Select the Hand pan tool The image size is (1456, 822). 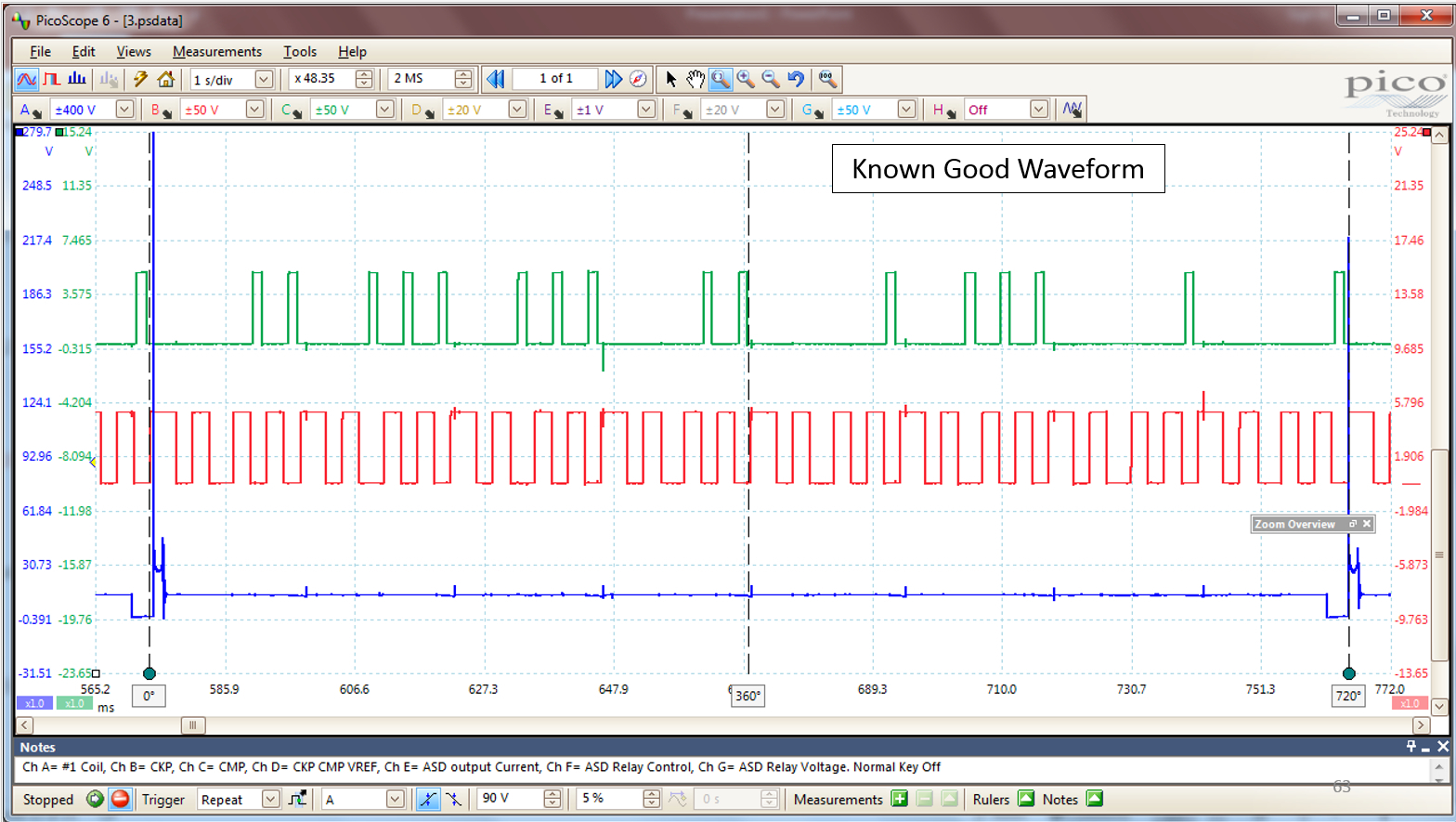click(695, 79)
